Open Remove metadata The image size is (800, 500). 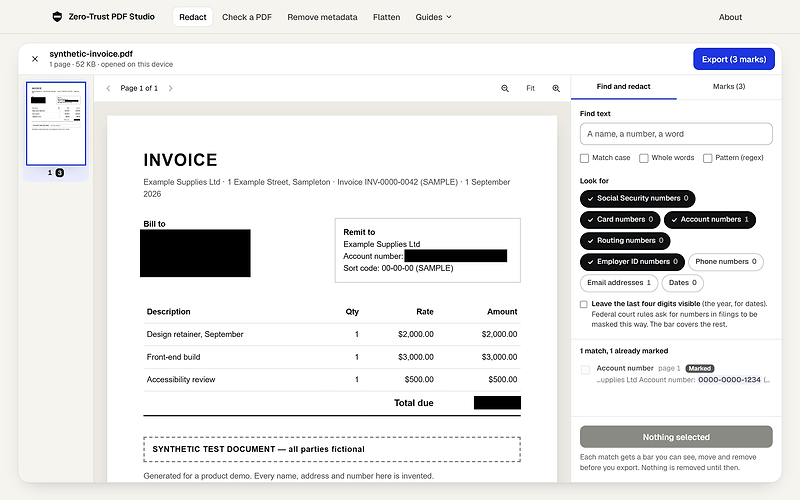(322, 17)
